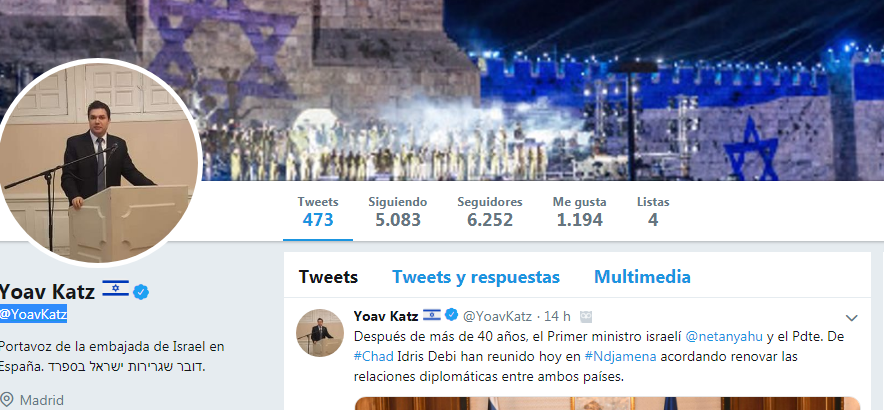
Task: Click the verified badge beside the profile name
Action: click(141, 292)
